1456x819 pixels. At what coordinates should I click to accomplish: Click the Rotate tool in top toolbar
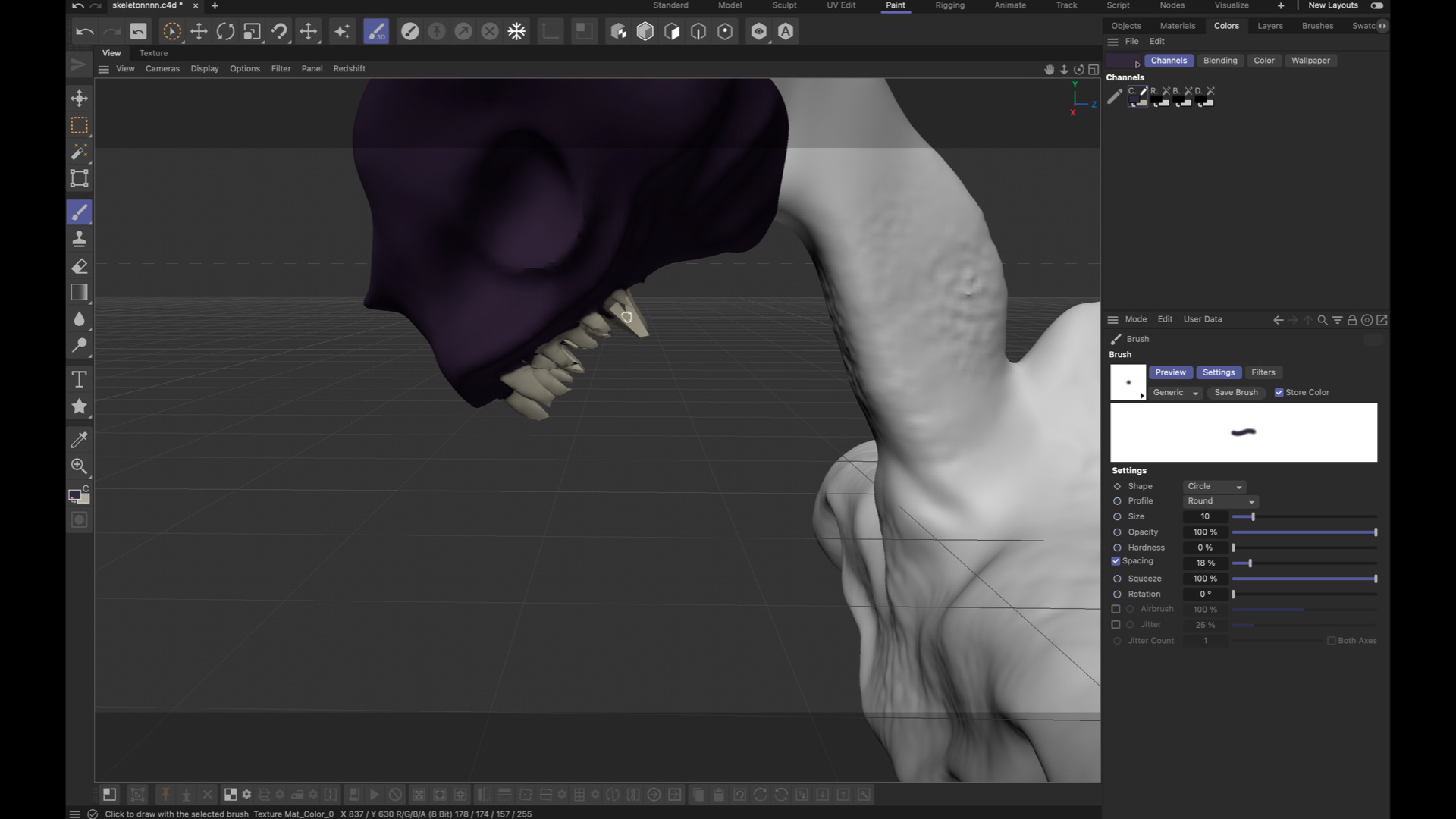click(x=225, y=31)
